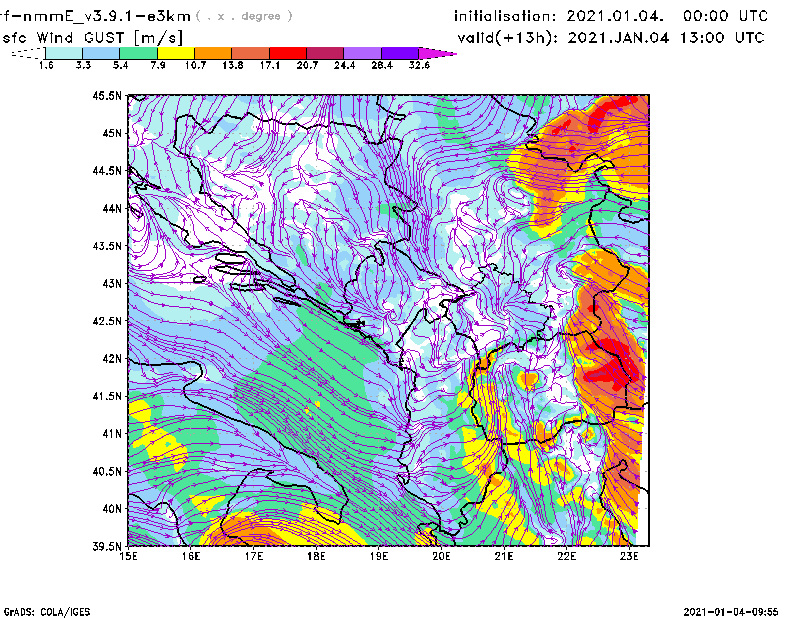Click the 20E longitude label
Viewport: 800px width, 618px height.
(x=441, y=556)
